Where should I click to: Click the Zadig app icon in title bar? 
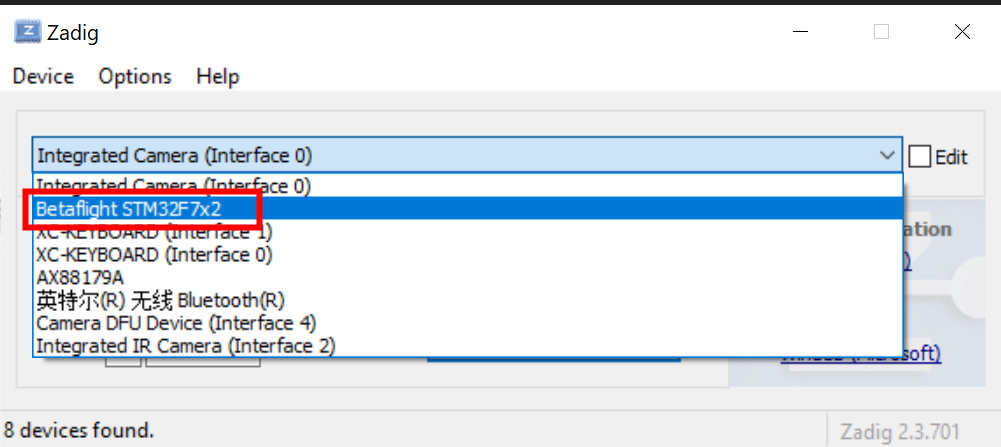click(27, 31)
